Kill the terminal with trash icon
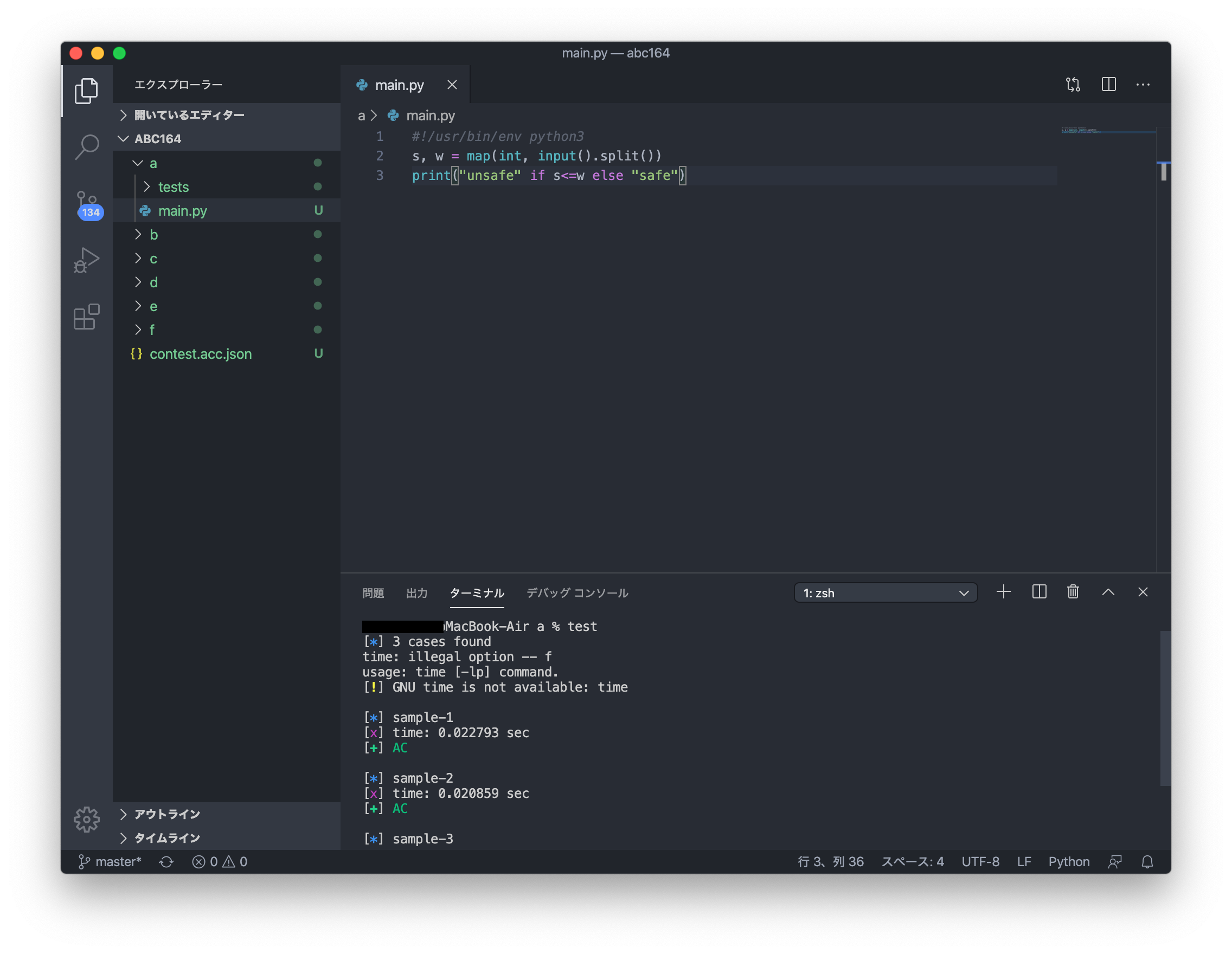1232x954 pixels. (x=1073, y=592)
